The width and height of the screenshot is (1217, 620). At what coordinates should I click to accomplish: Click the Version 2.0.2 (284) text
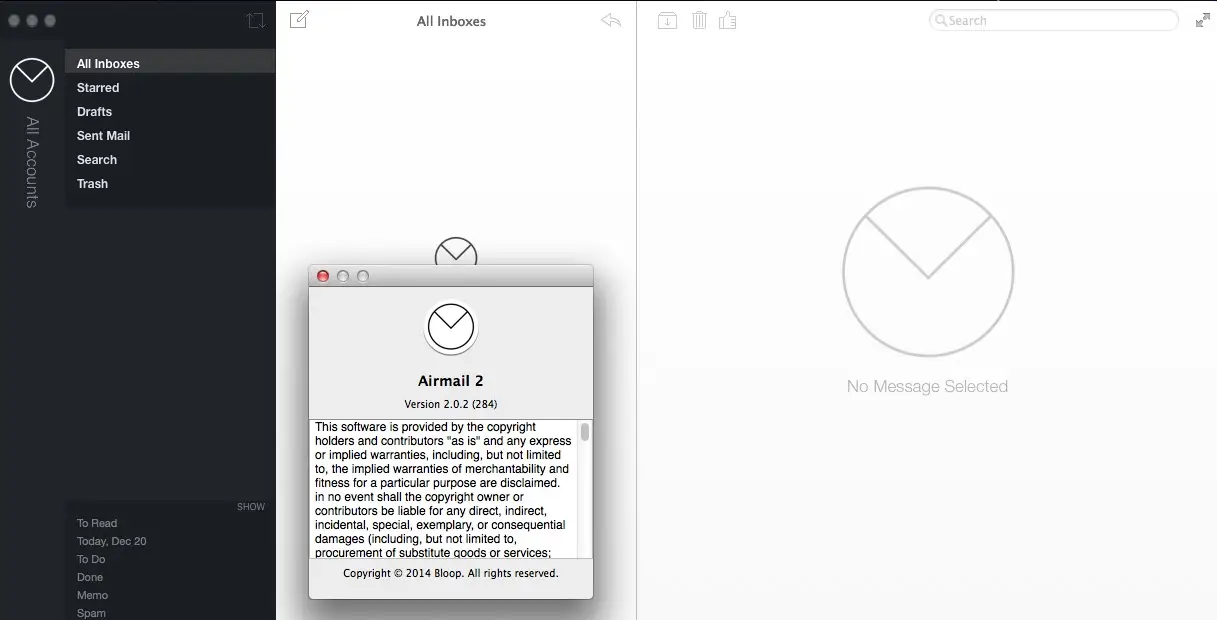tap(451, 404)
